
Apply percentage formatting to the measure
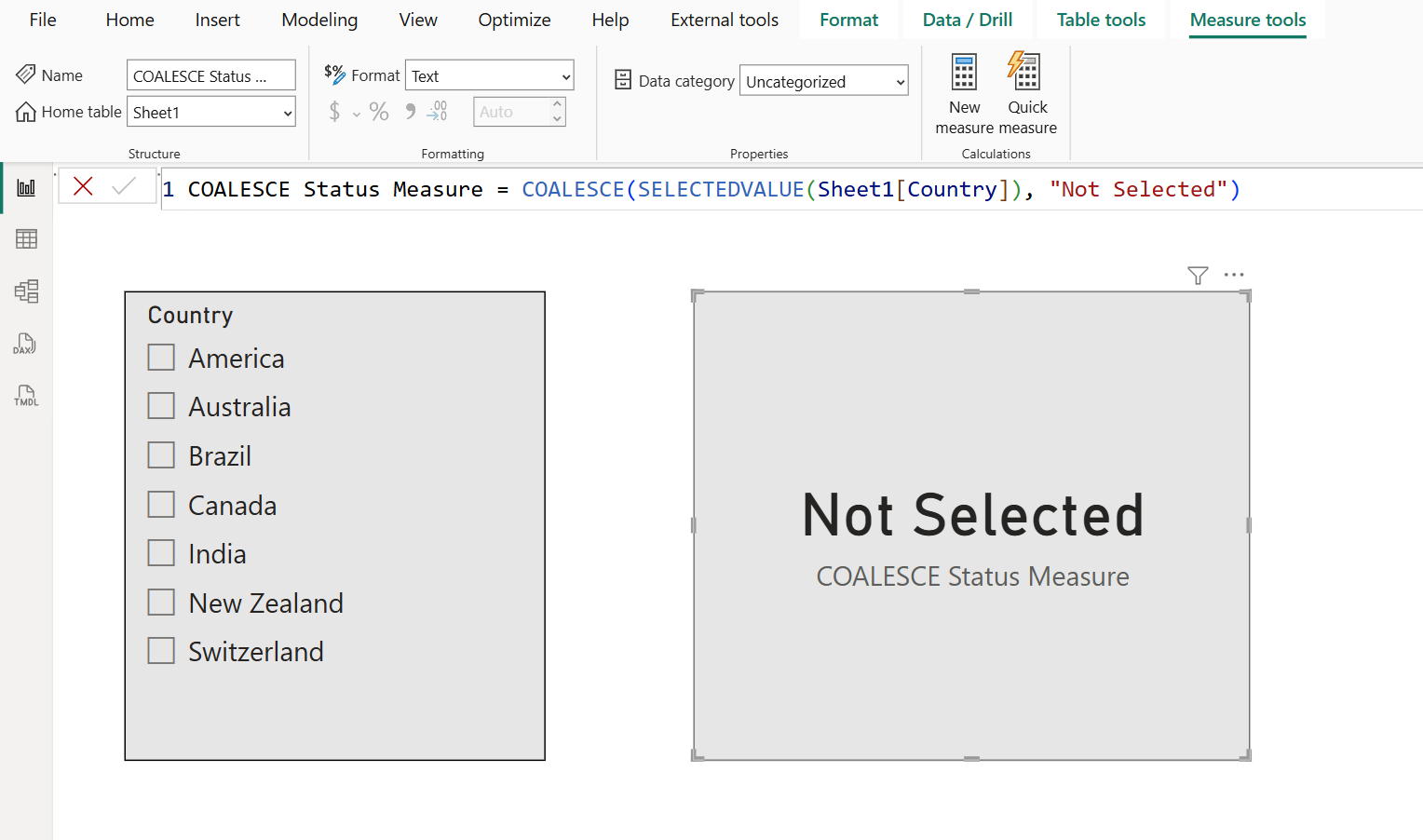[x=378, y=111]
